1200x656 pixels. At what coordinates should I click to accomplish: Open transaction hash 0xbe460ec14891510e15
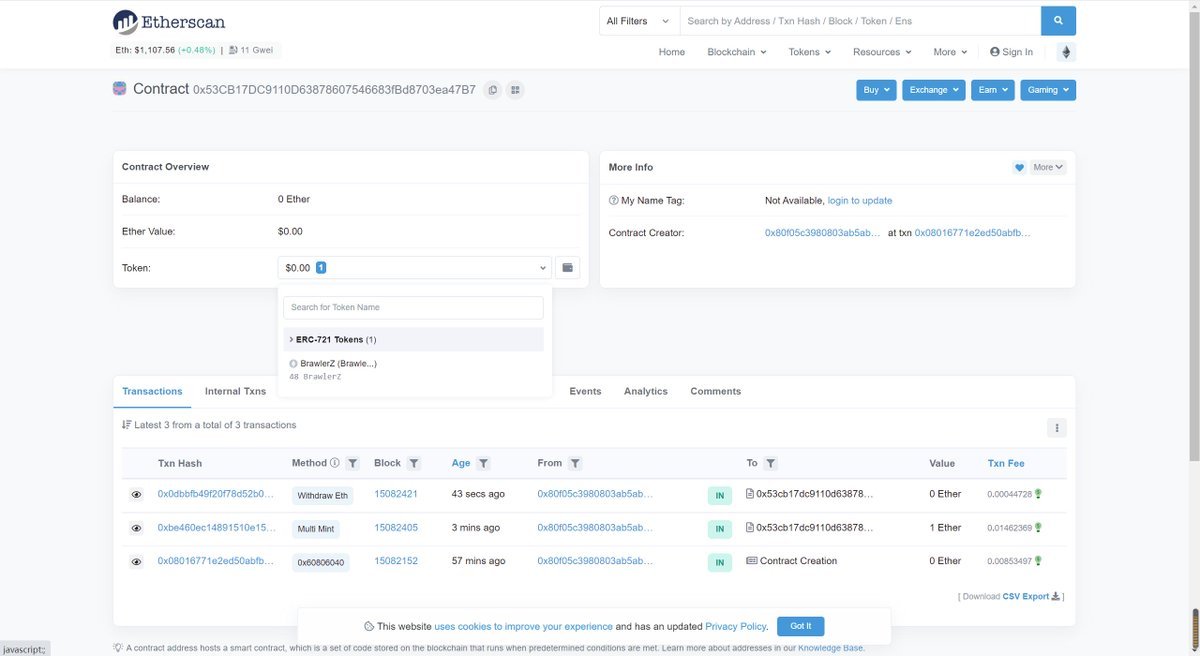coord(215,528)
